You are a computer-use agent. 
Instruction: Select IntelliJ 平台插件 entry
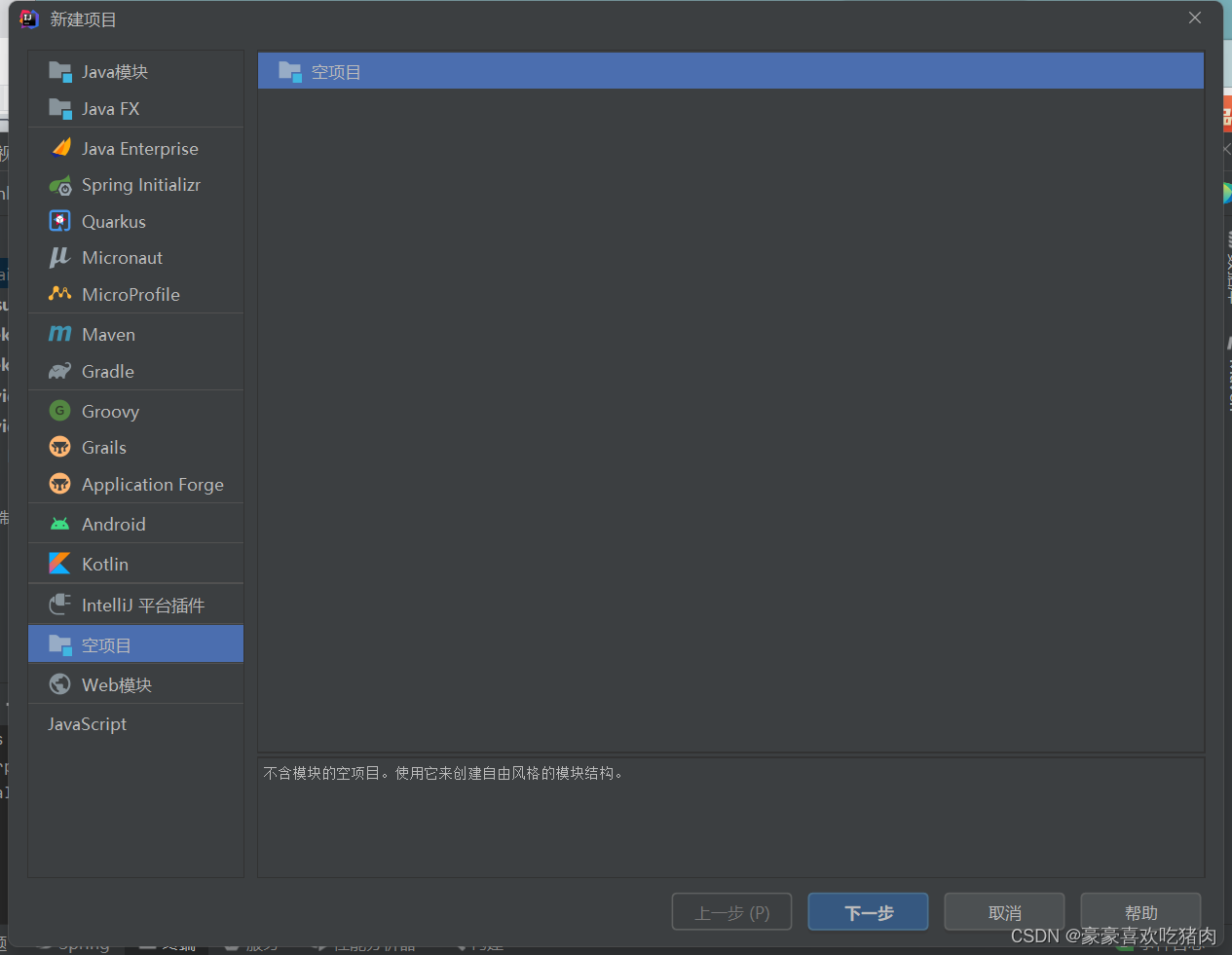[136, 605]
